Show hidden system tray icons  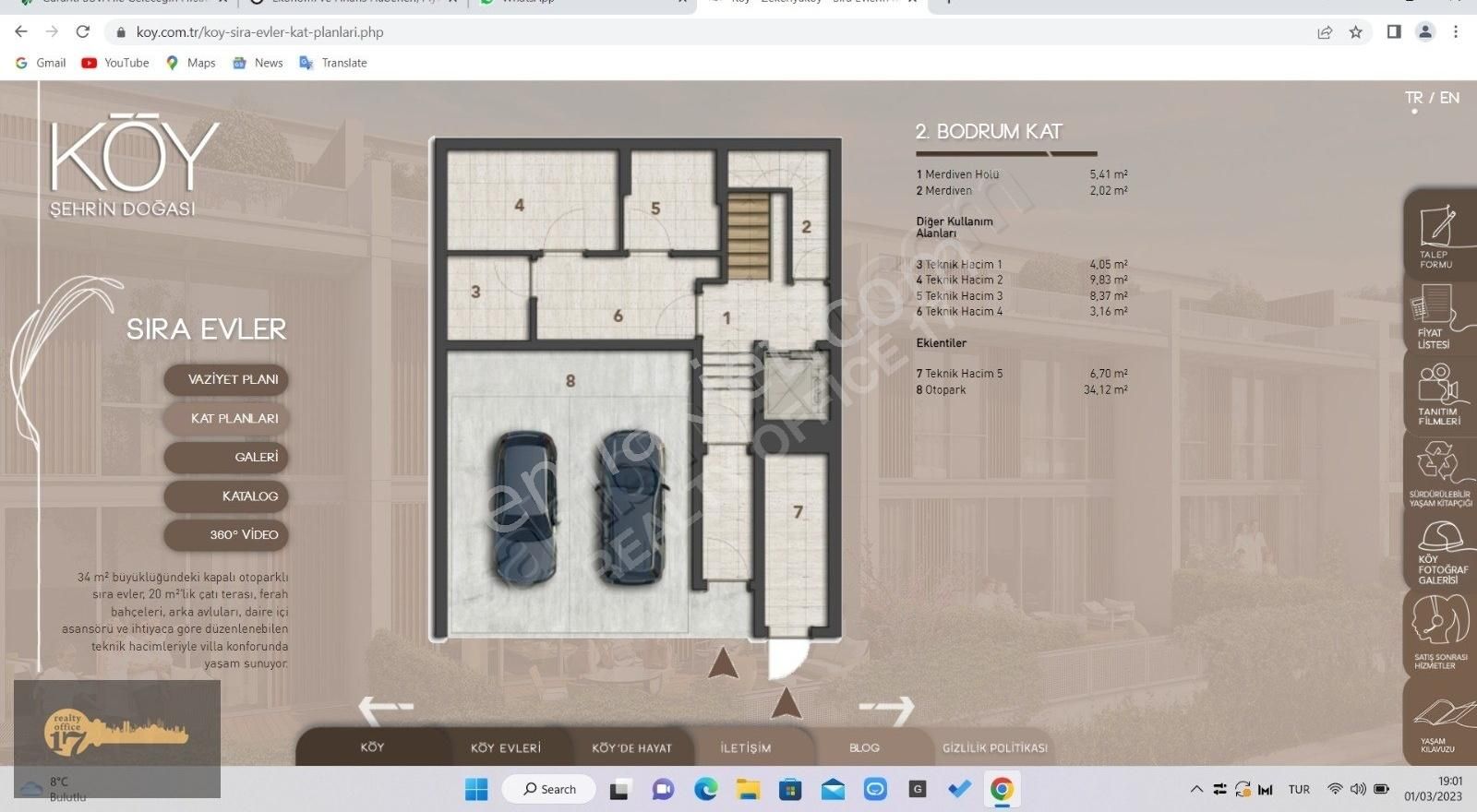1196,789
